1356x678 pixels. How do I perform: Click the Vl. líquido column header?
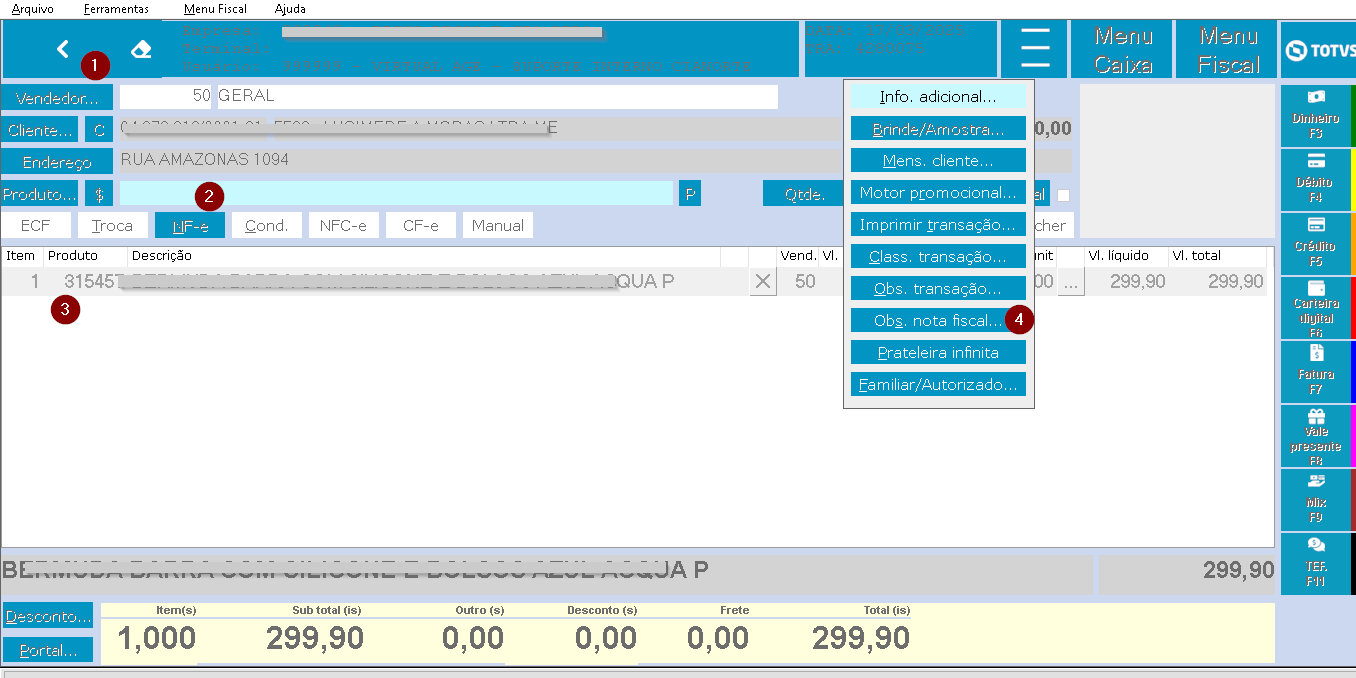(1125, 256)
